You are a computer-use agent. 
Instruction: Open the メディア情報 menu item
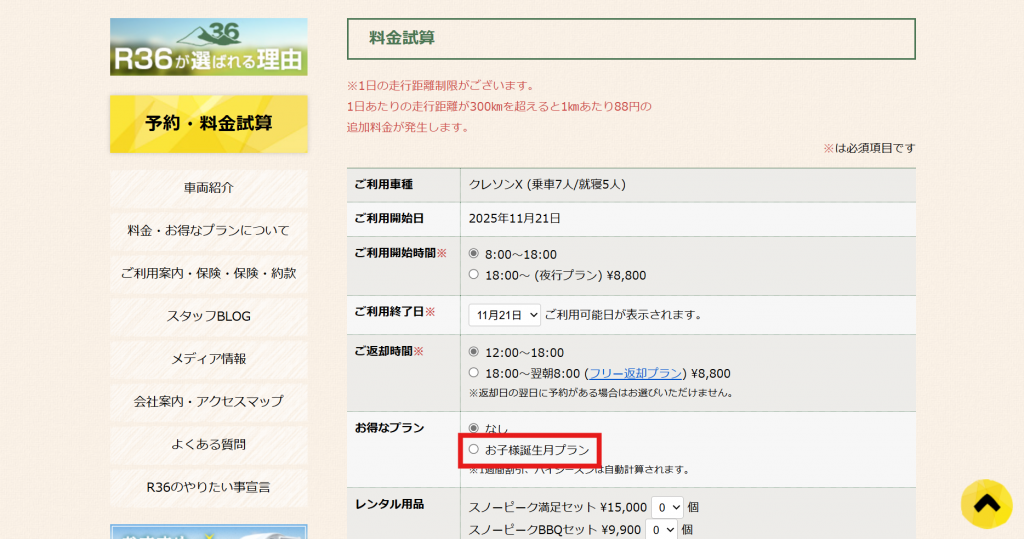pyautogui.click(x=209, y=359)
